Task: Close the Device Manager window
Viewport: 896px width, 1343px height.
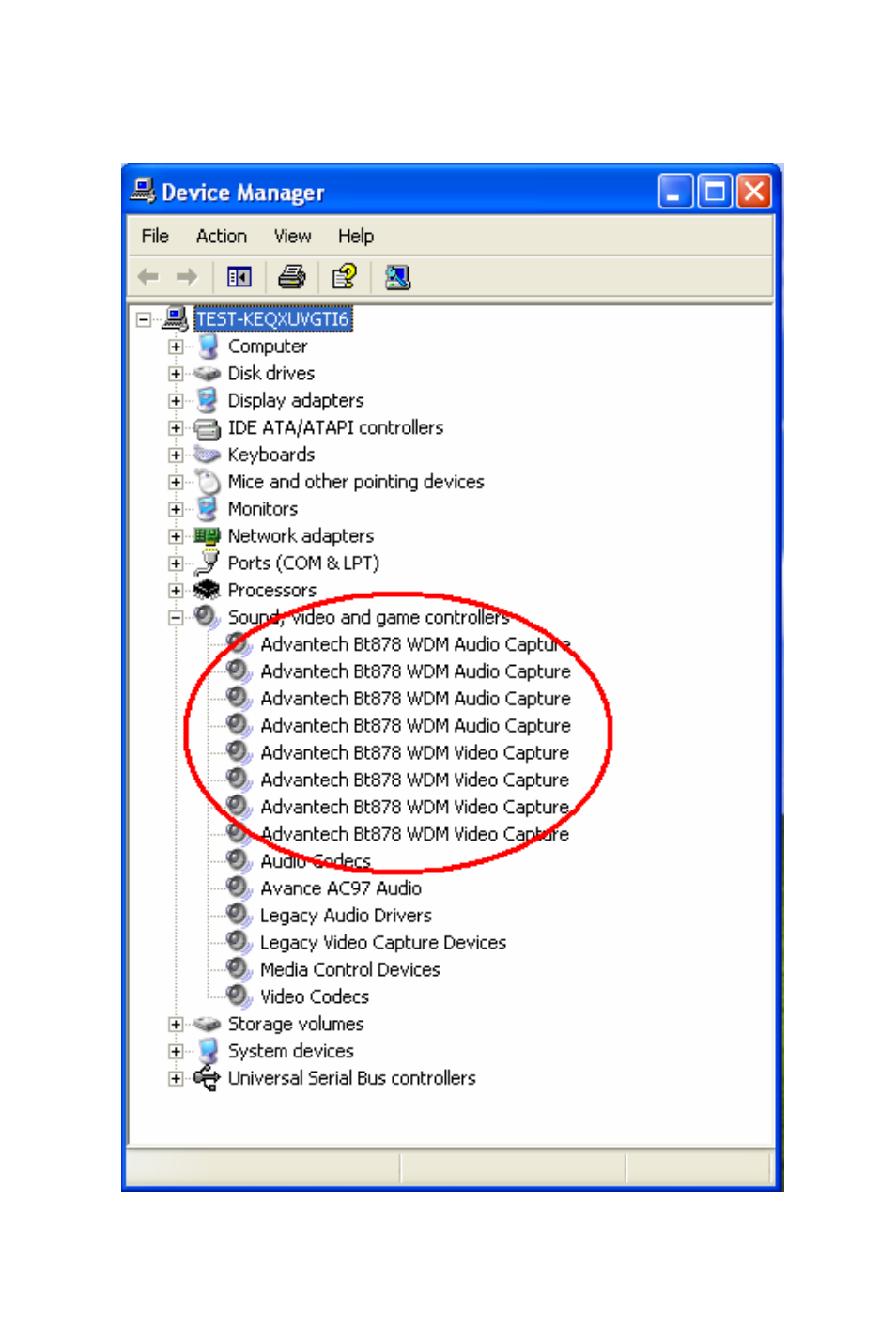Action: [754, 192]
